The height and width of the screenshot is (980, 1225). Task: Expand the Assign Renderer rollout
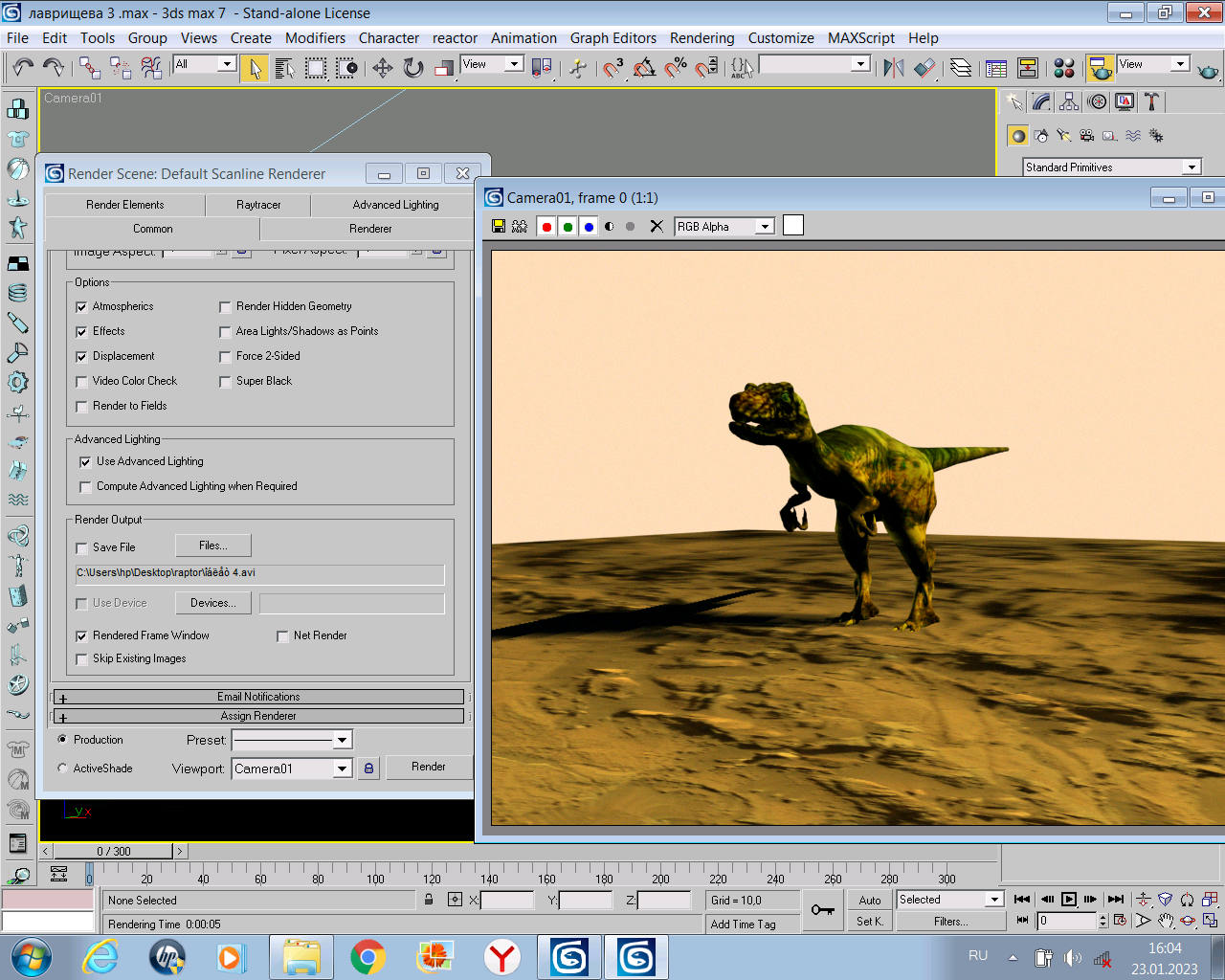coord(258,716)
